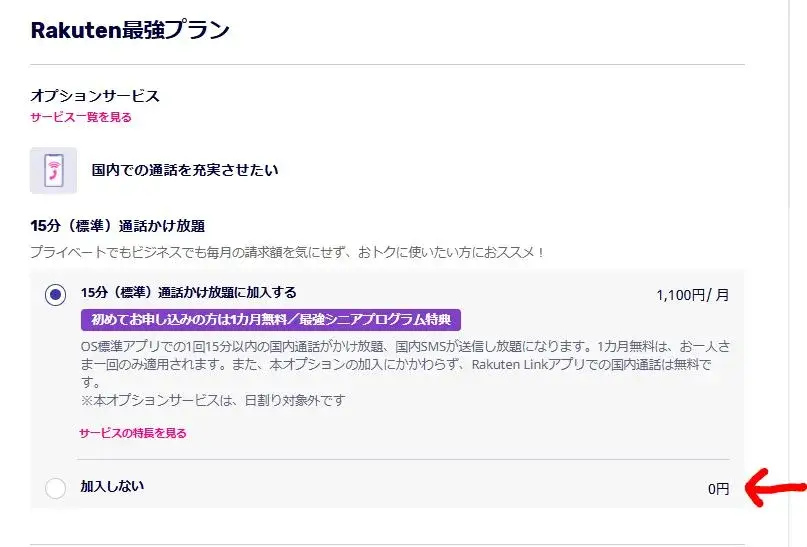Click the 1,100円/月 price

[692, 295]
